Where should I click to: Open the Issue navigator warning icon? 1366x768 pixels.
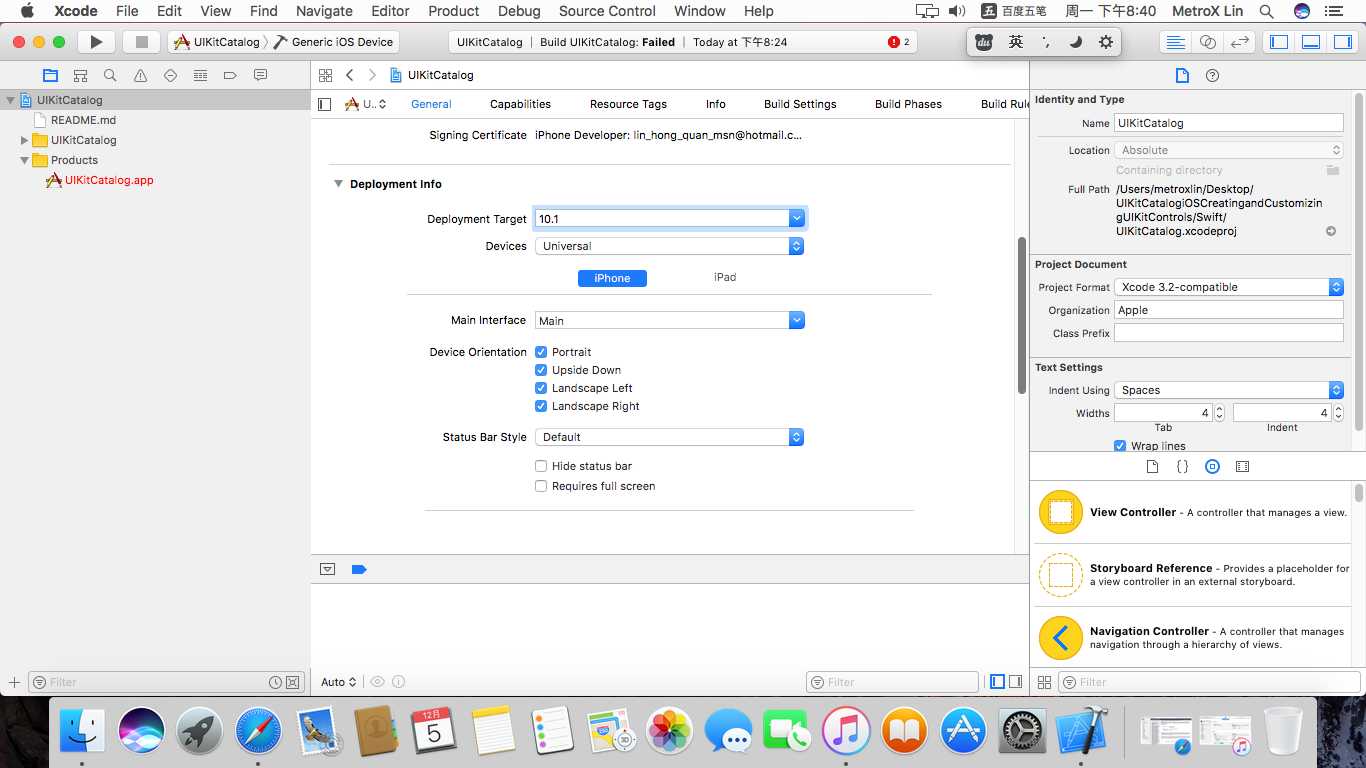point(140,75)
